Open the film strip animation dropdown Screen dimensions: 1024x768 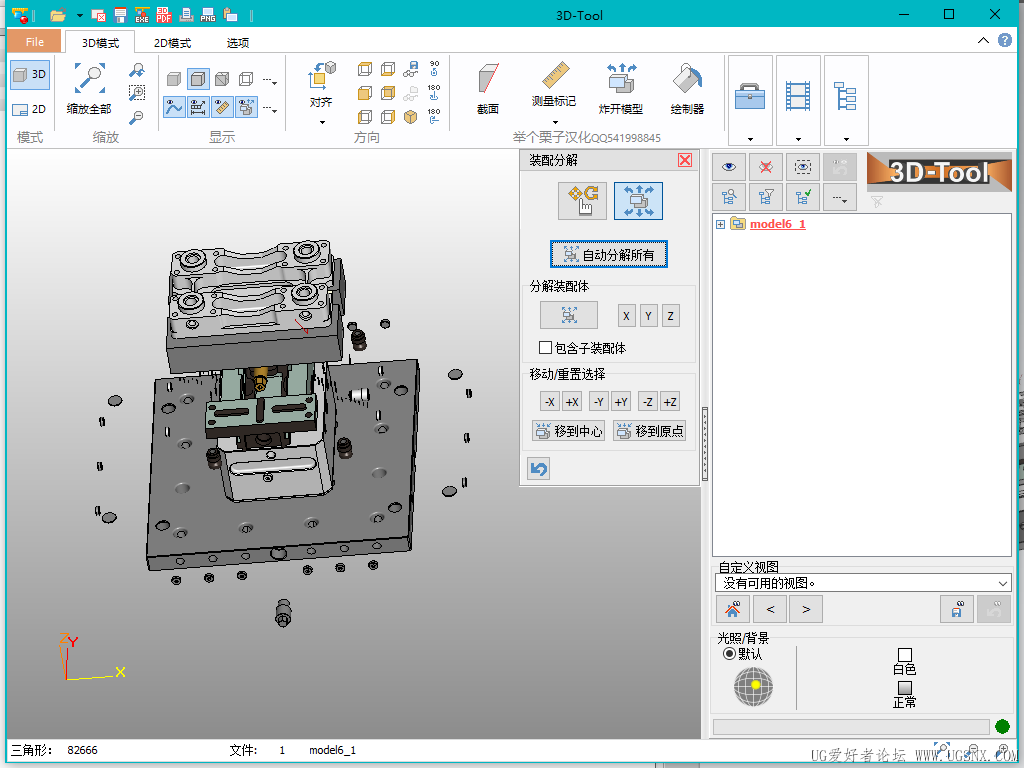coord(798,101)
